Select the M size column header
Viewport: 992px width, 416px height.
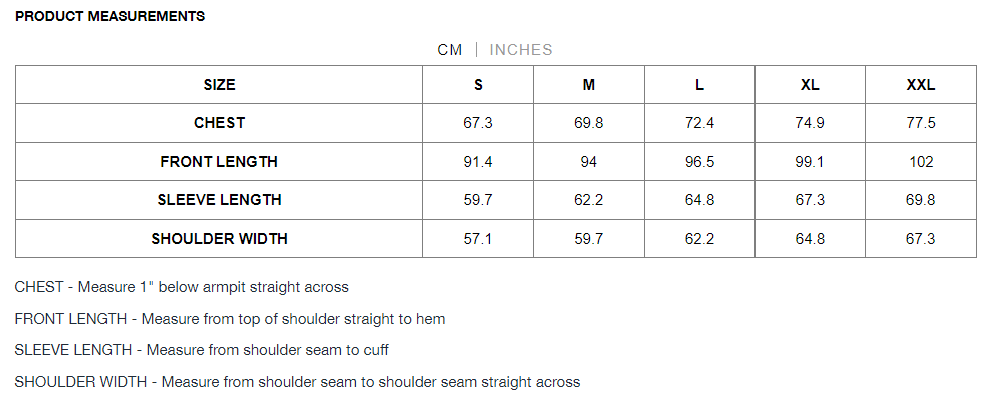tap(589, 85)
